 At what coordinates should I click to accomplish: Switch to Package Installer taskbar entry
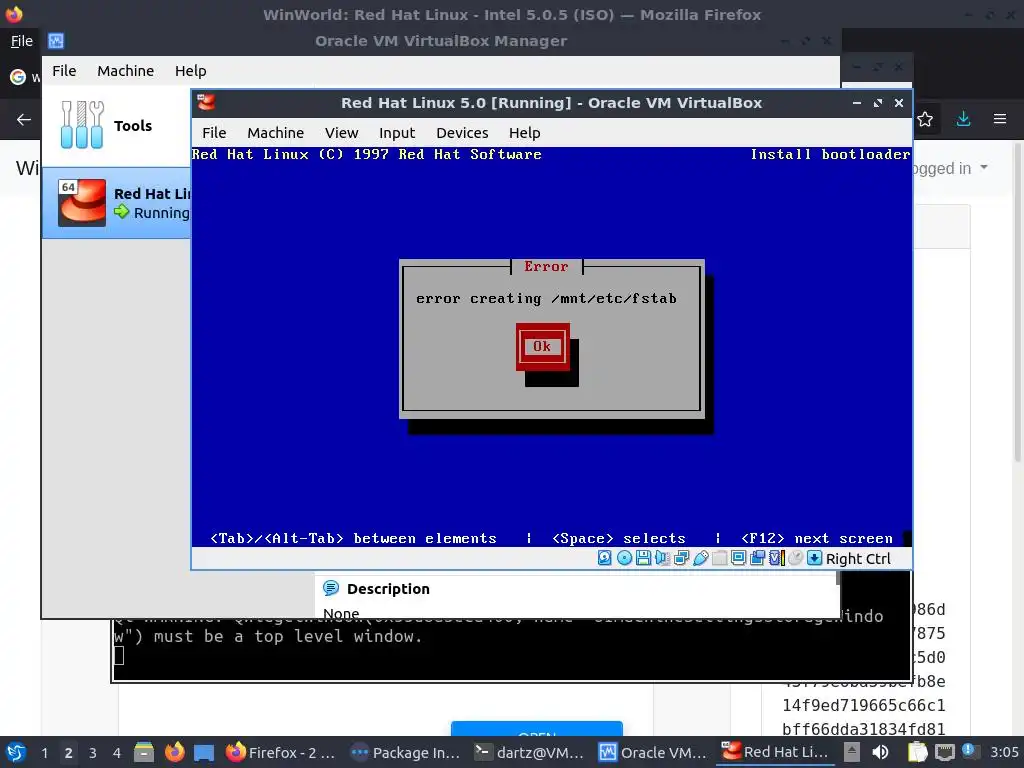pos(405,752)
